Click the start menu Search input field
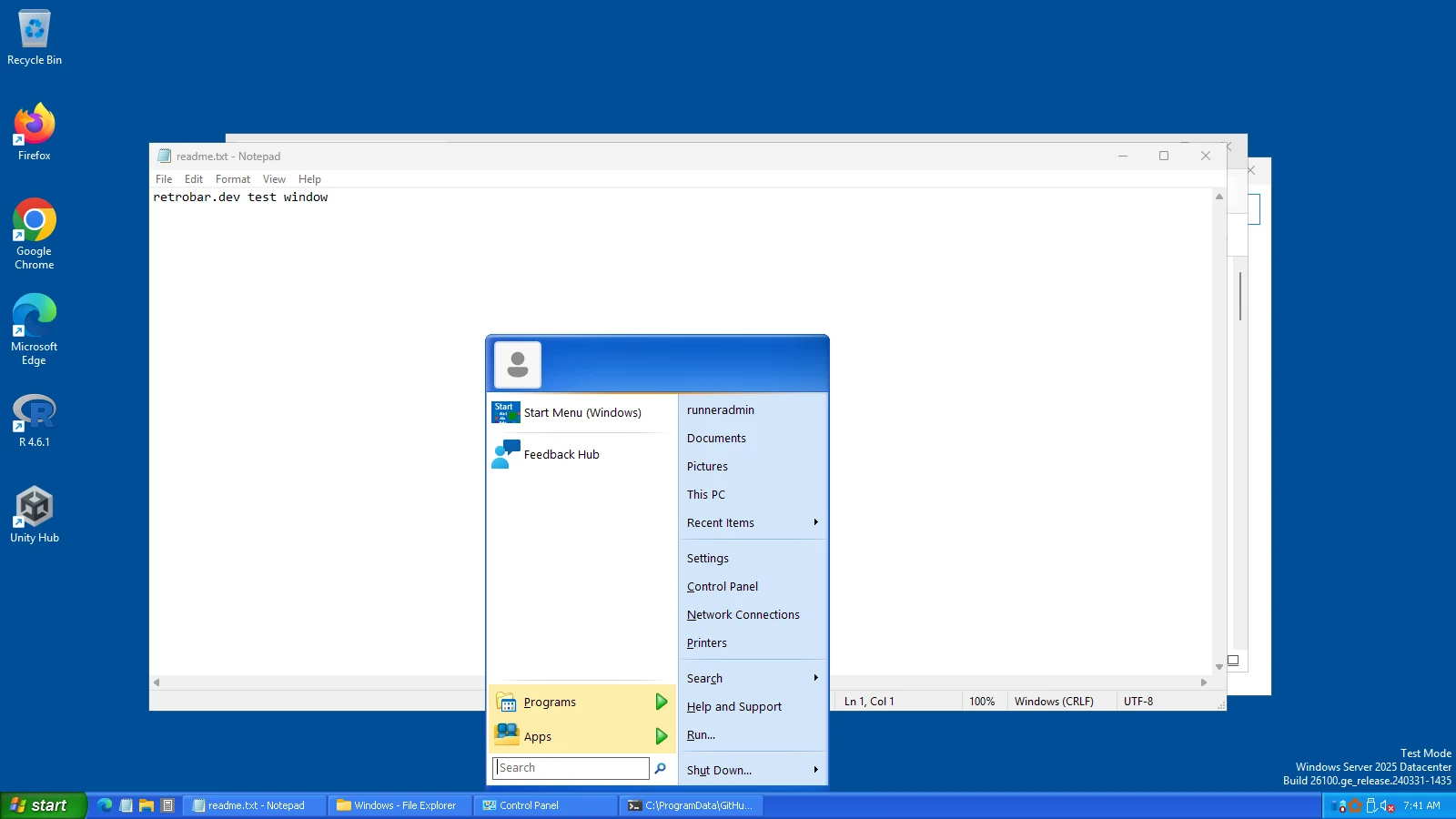 [x=571, y=768]
